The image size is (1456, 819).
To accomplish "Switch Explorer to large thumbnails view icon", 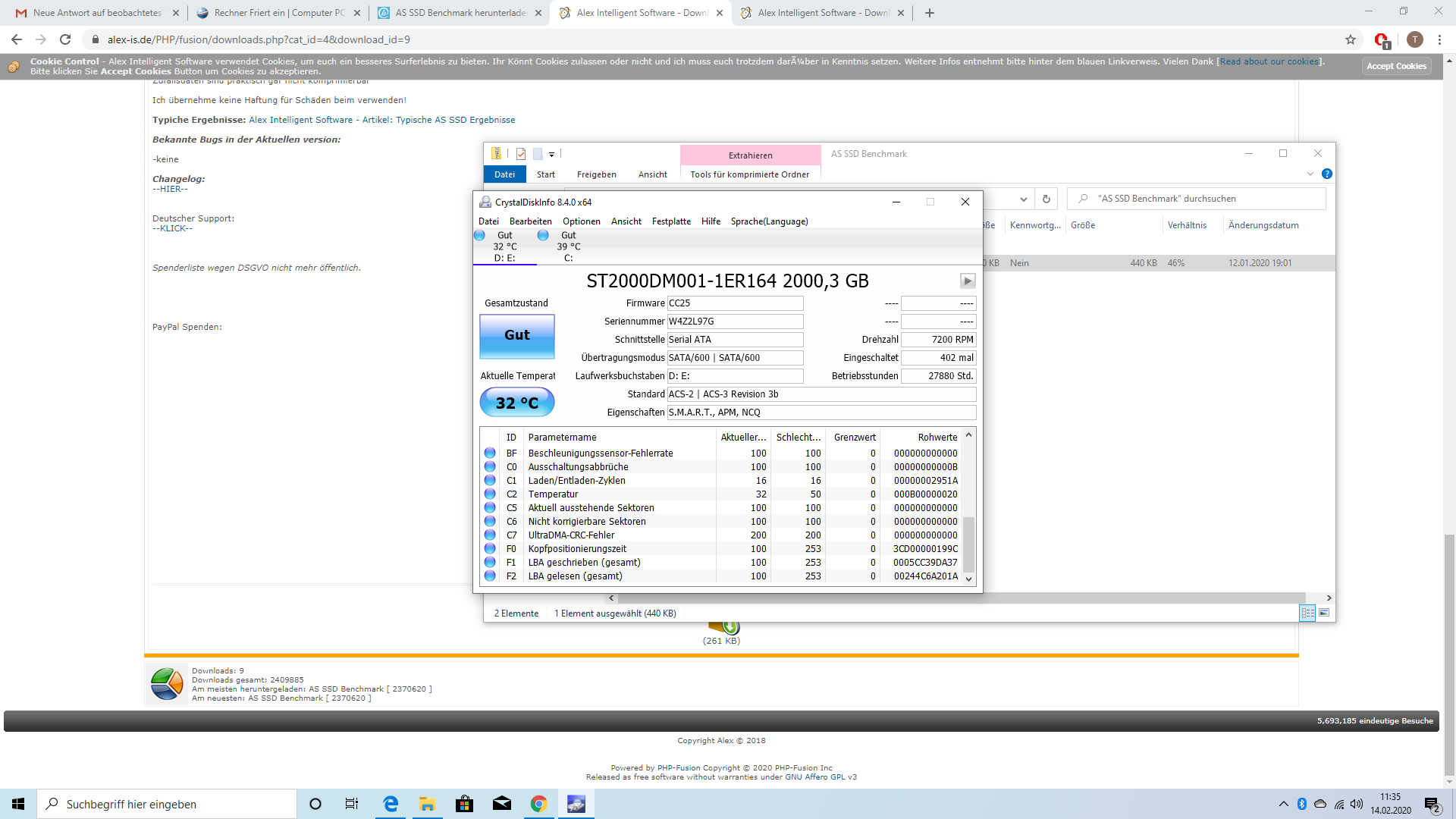I will click(1324, 613).
